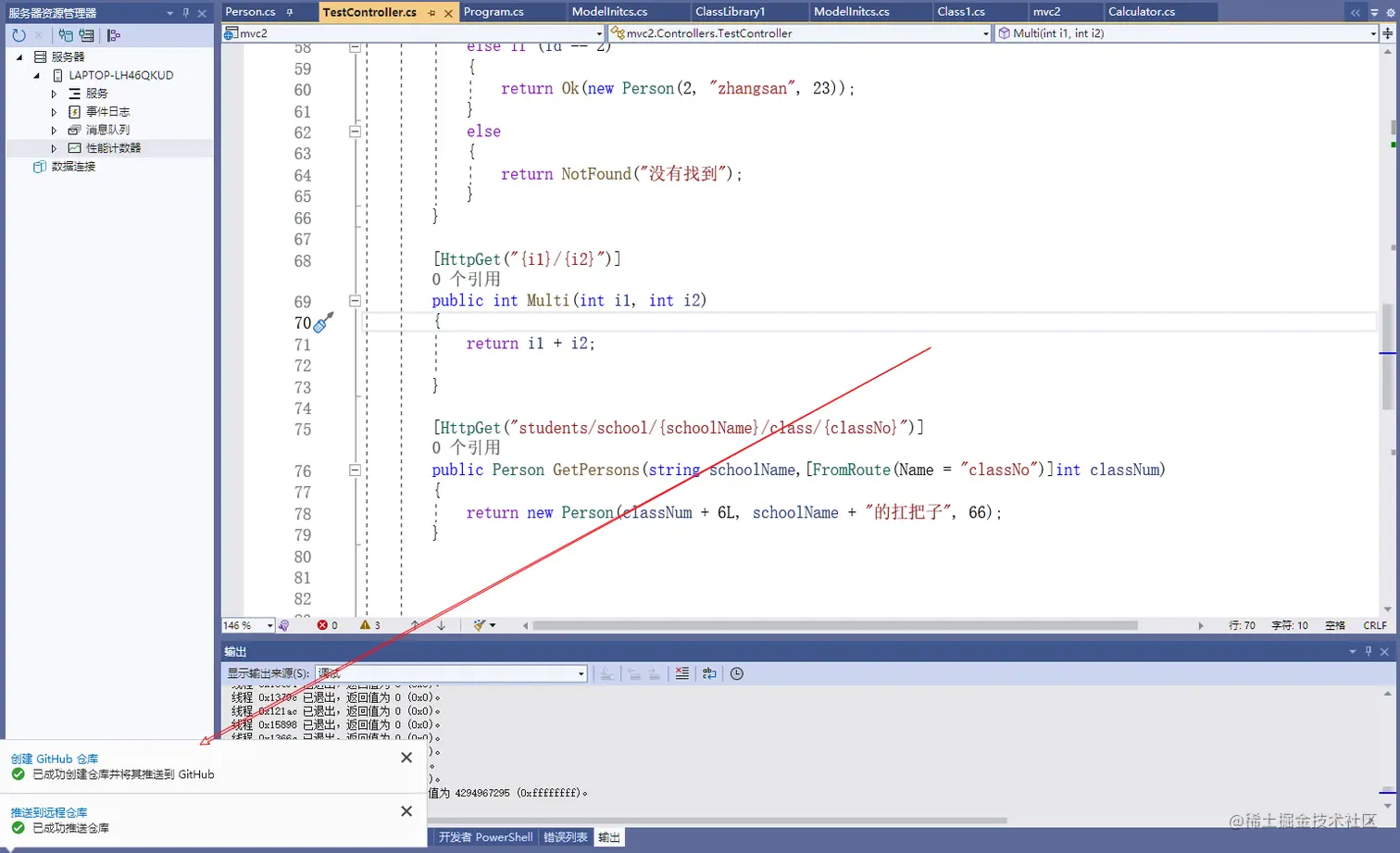Click the screwdriver quick actions icon at line 70
Viewport: 1400px width, 853px height.
323,322
